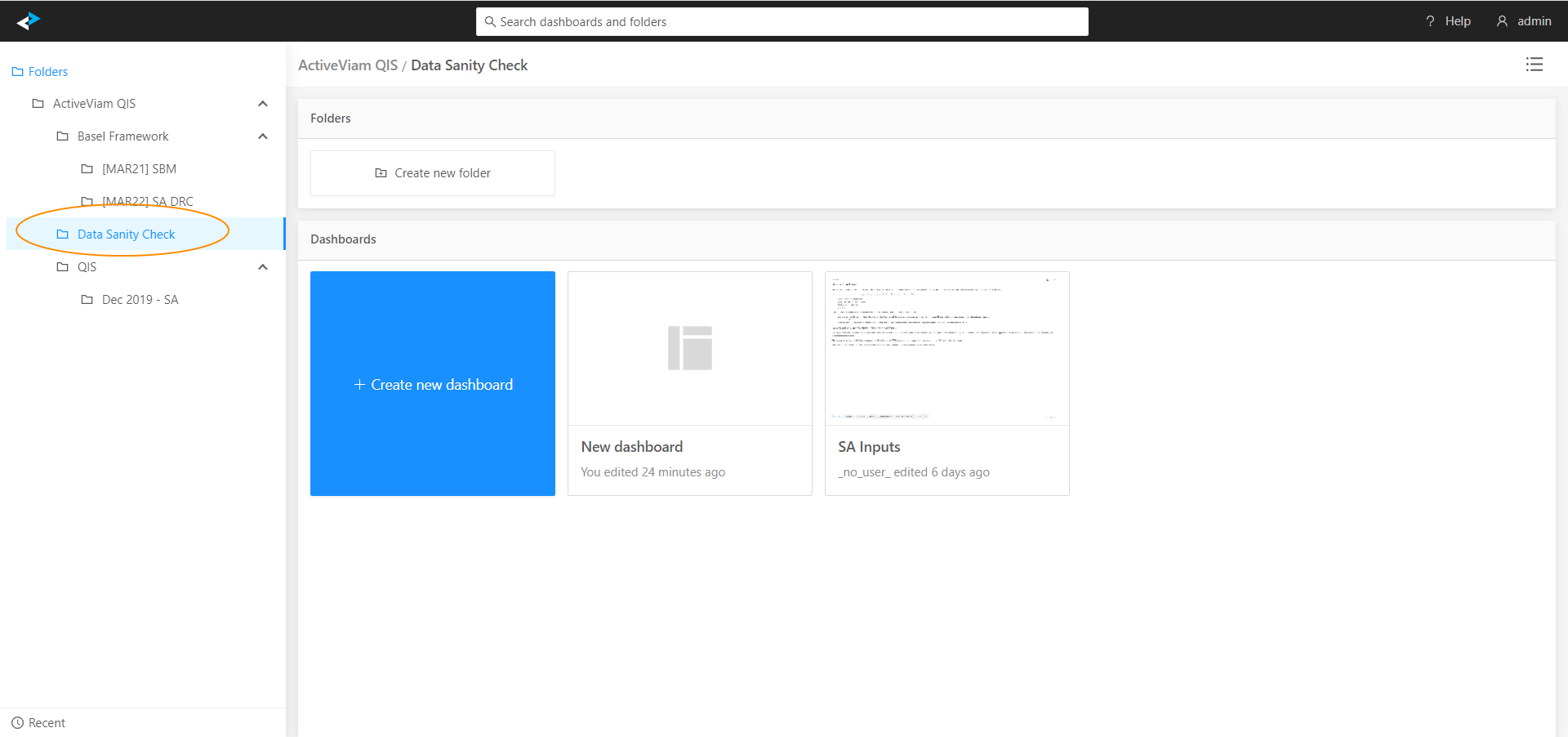Click the question mark help icon
This screenshot has height=737, width=1568.
pos(1430,21)
